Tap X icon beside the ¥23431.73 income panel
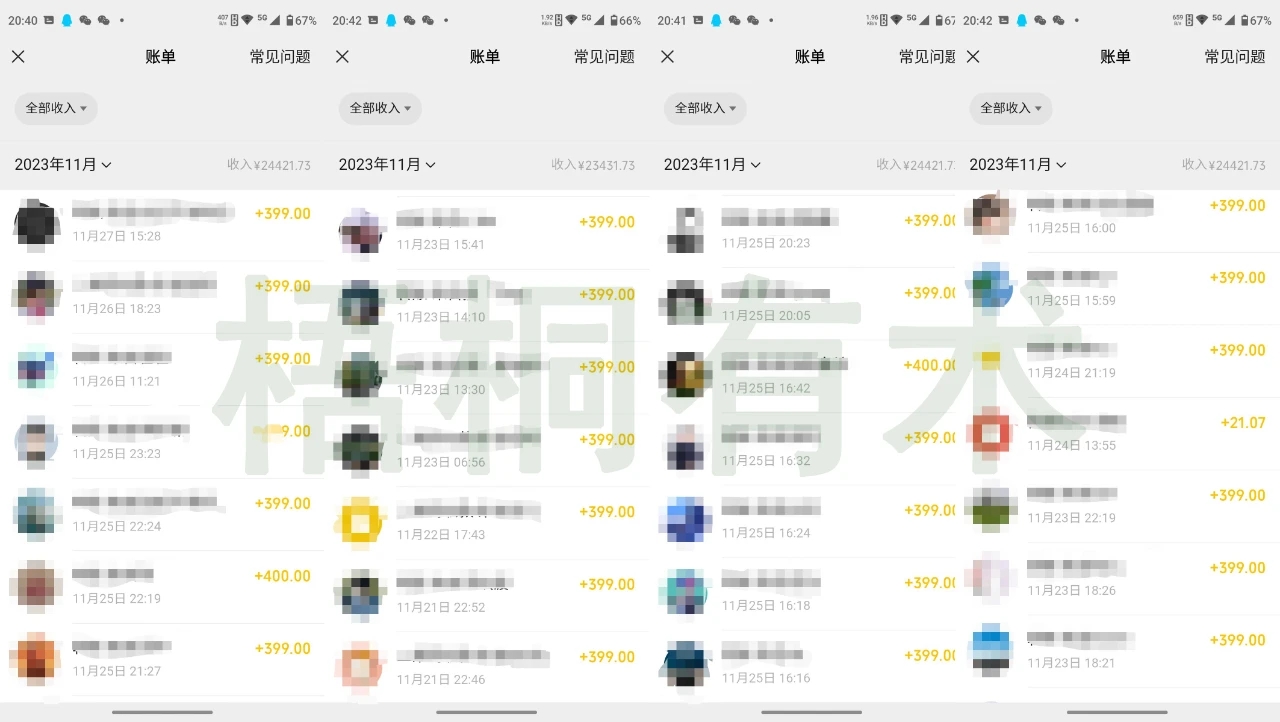1280x722 pixels. (342, 57)
